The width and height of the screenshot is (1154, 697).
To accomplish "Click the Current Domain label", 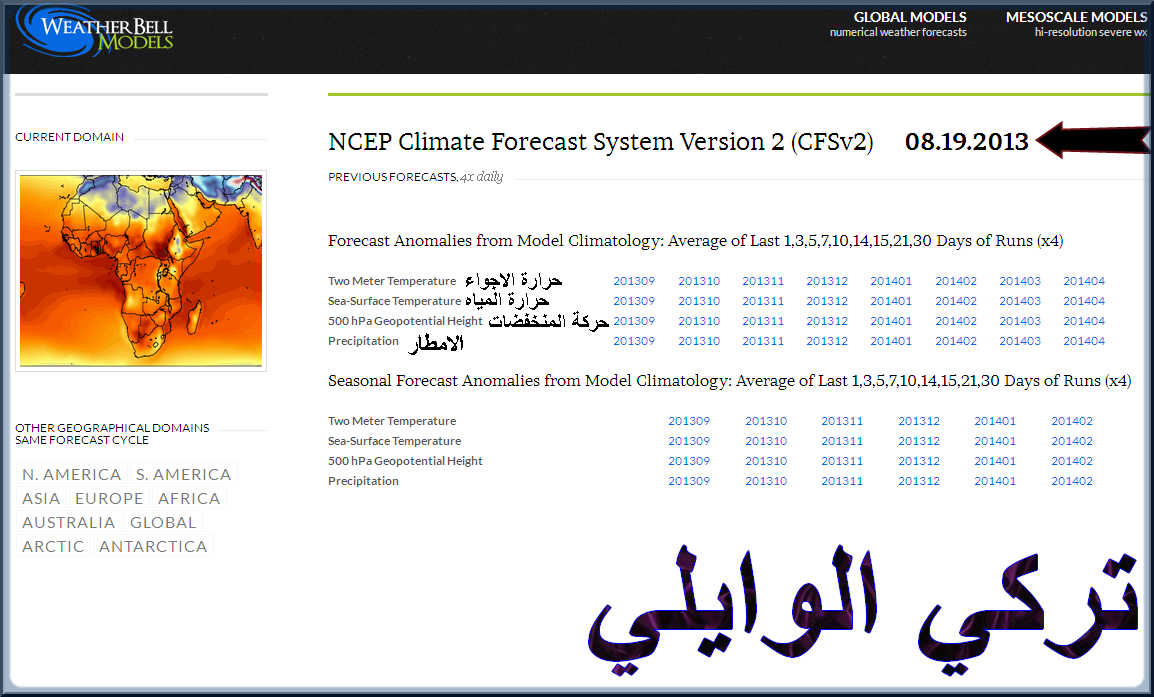I will 69,137.
